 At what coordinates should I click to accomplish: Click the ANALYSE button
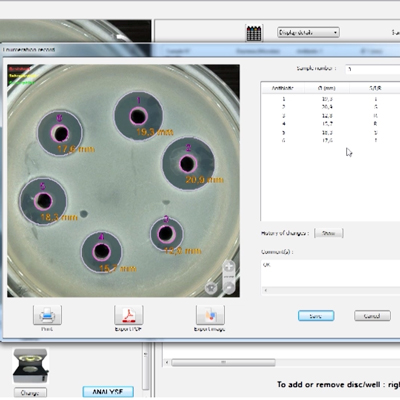coord(108,392)
